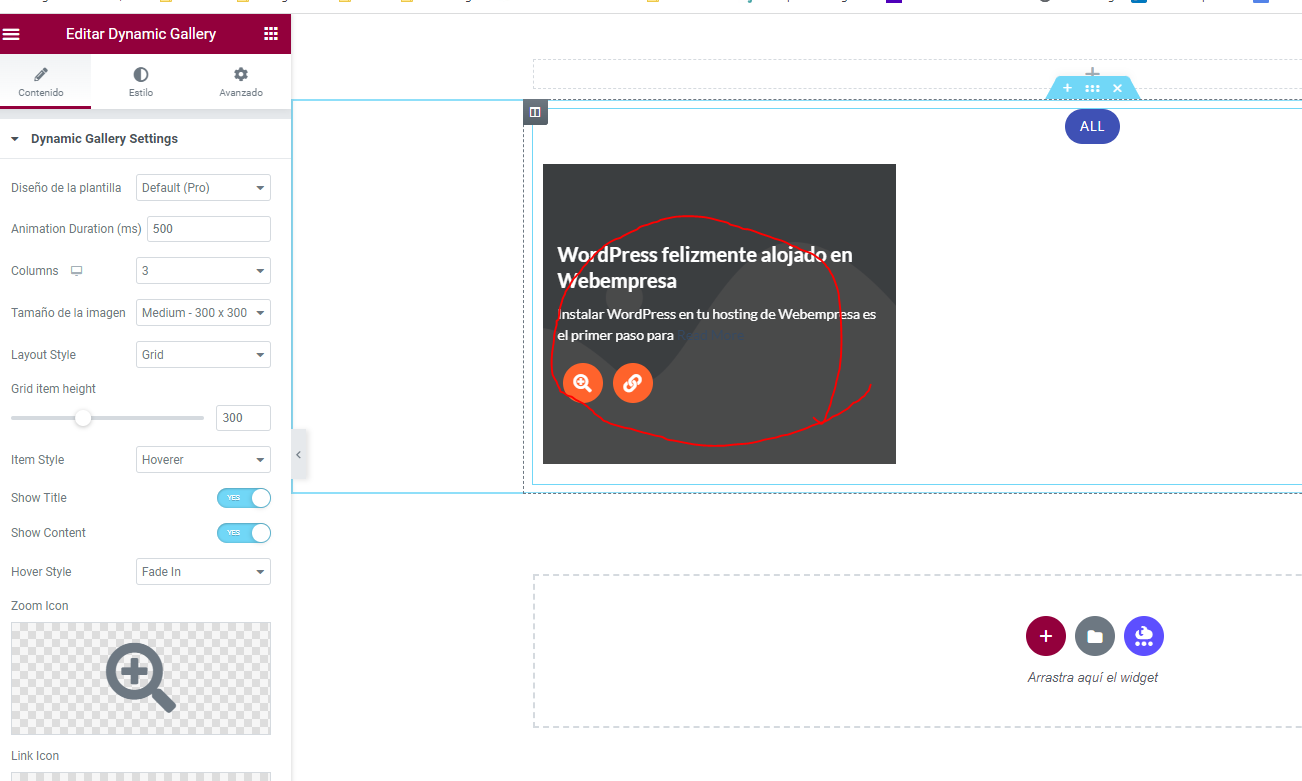Viewport: 1302px width, 781px height.
Task: Delete the section with the X handle
Action: (x=1117, y=89)
